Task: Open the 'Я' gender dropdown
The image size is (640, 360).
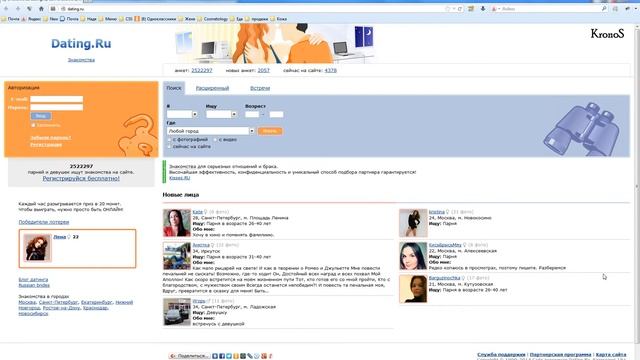Action: [182, 114]
